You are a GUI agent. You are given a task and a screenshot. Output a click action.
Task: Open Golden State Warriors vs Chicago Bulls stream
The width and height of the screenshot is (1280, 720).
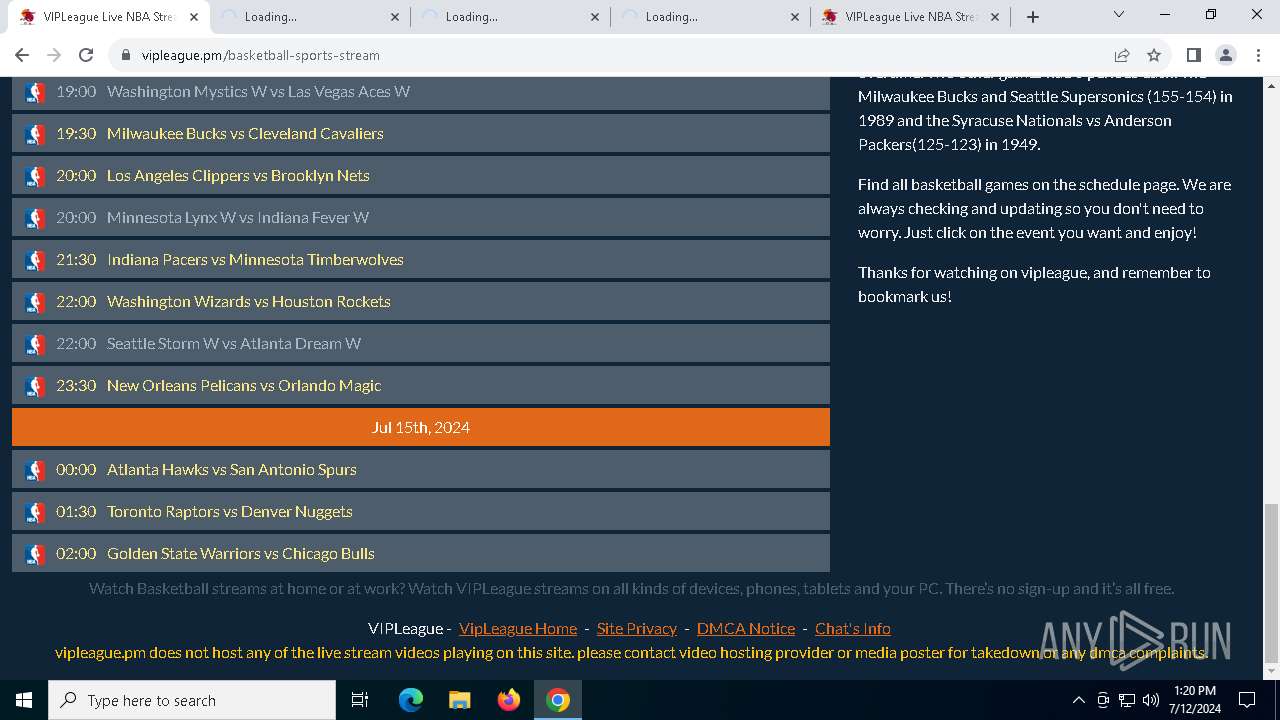(x=241, y=554)
